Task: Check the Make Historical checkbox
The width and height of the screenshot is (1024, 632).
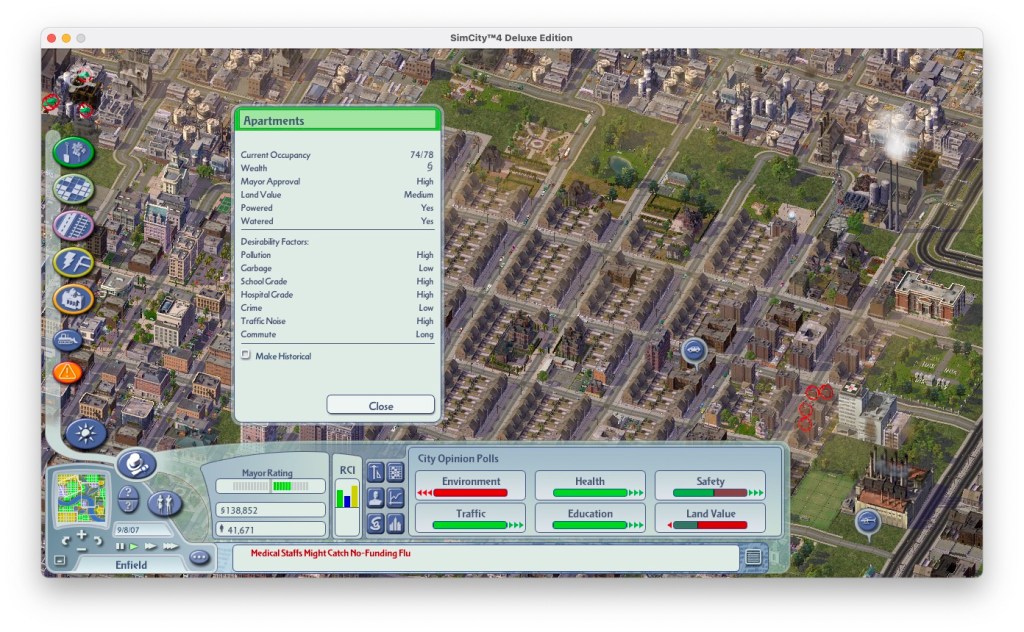Action: [246, 356]
